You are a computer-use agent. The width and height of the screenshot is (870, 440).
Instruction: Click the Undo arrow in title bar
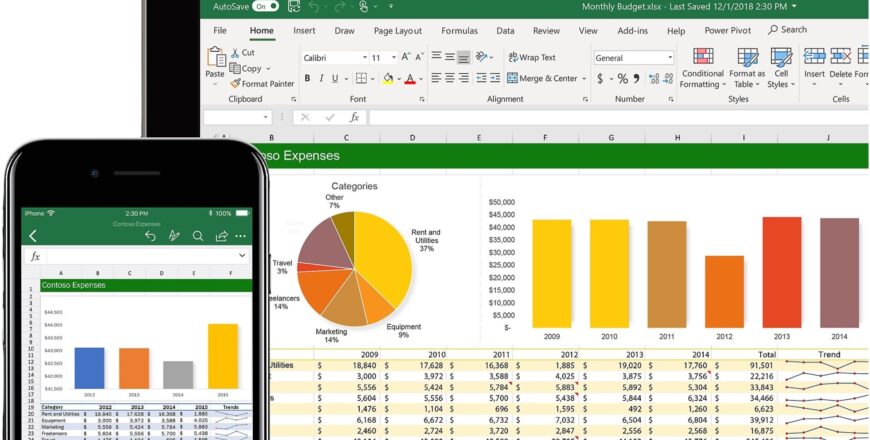pyautogui.click(x=314, y=7)
